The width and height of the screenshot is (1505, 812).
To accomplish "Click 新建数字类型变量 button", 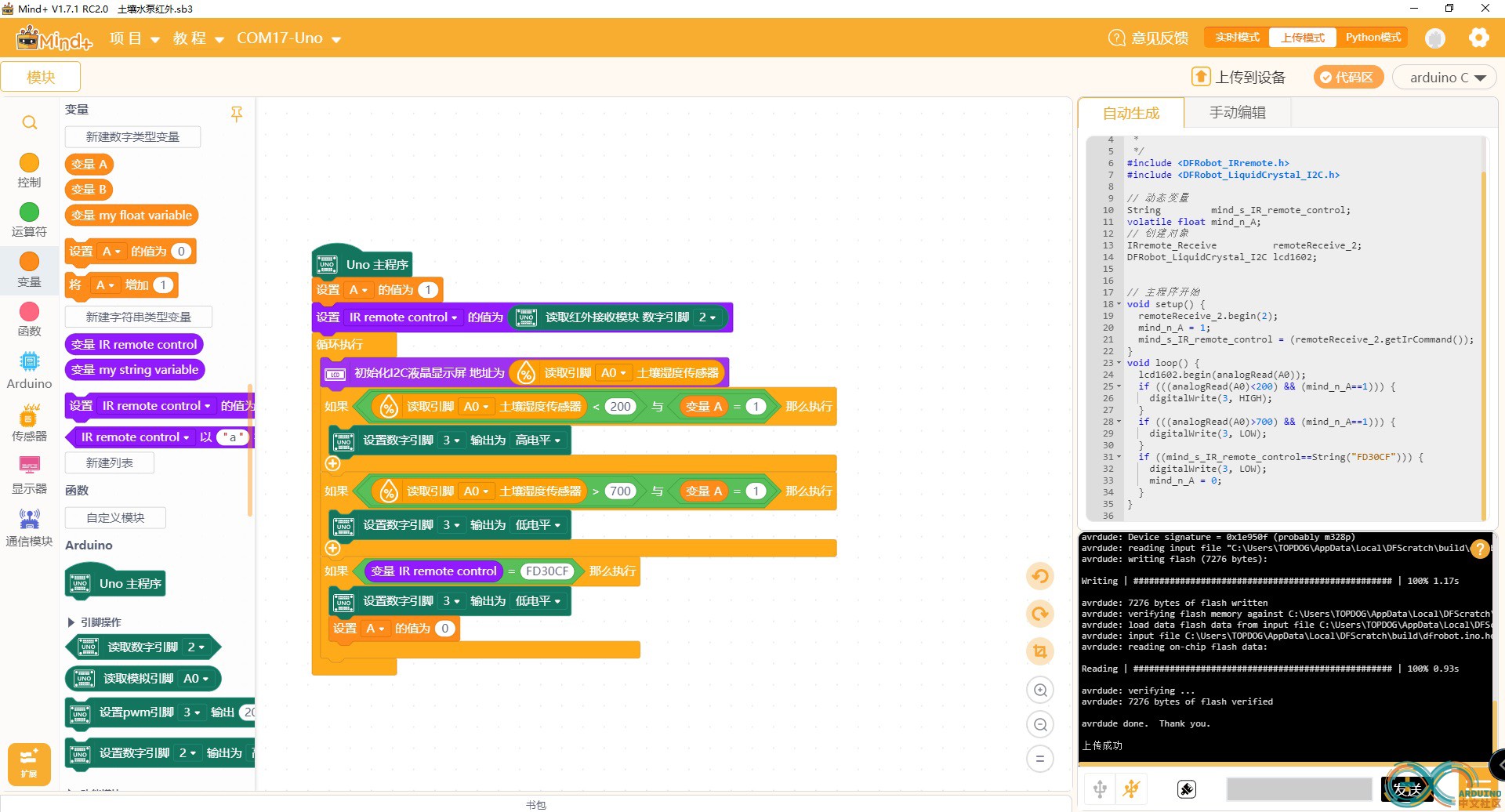I will [132, 136].
